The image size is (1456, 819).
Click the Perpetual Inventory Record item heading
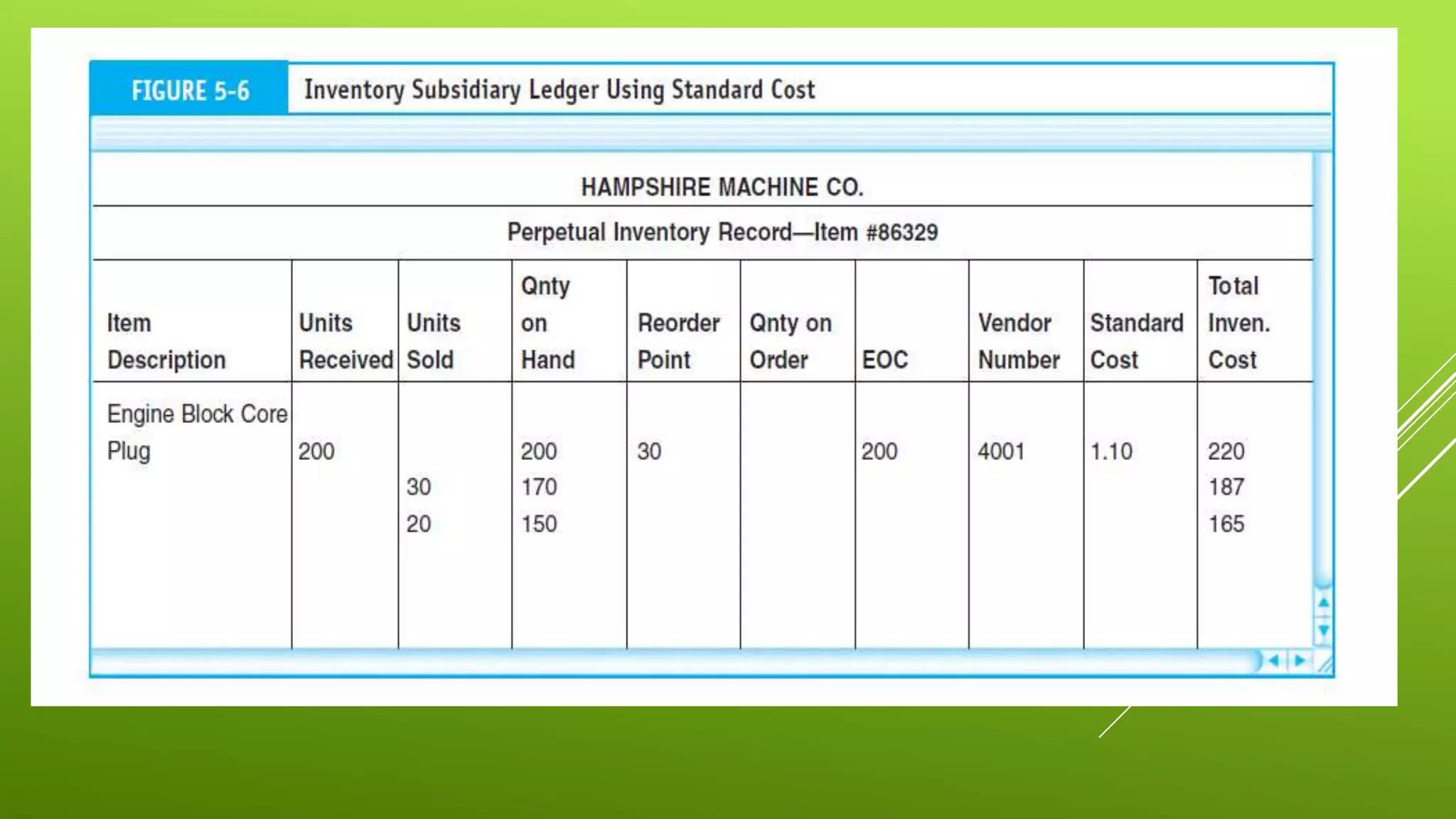pyautogui.click(x=722, y=232)
